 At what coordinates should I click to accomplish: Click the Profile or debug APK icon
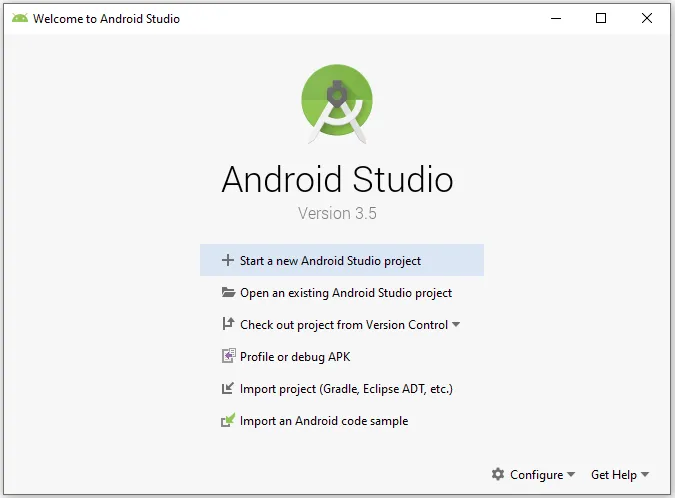click(229, 356)
